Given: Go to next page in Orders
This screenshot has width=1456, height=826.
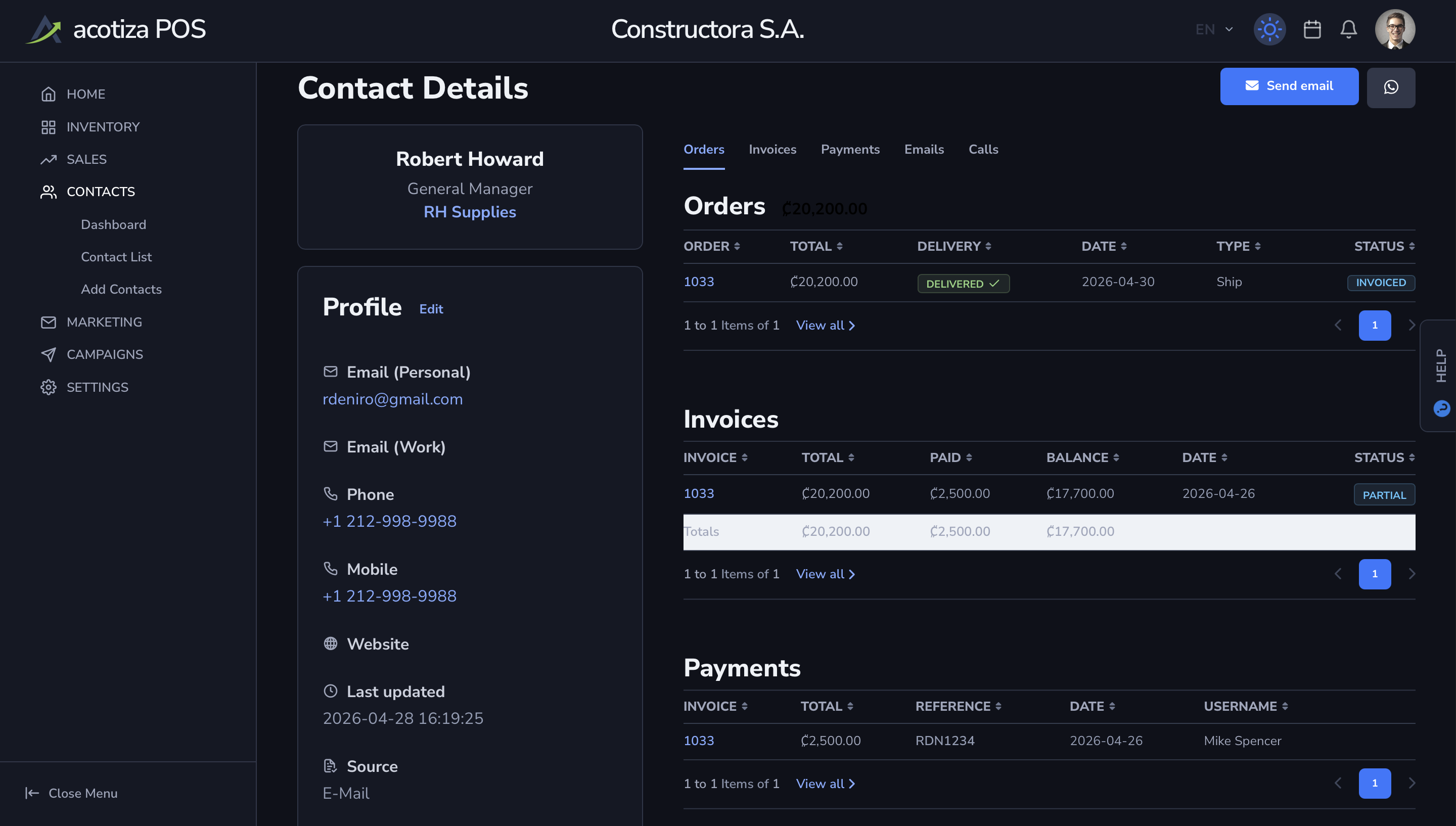Looking at the screenshot, I should [x=1411, y=325].
